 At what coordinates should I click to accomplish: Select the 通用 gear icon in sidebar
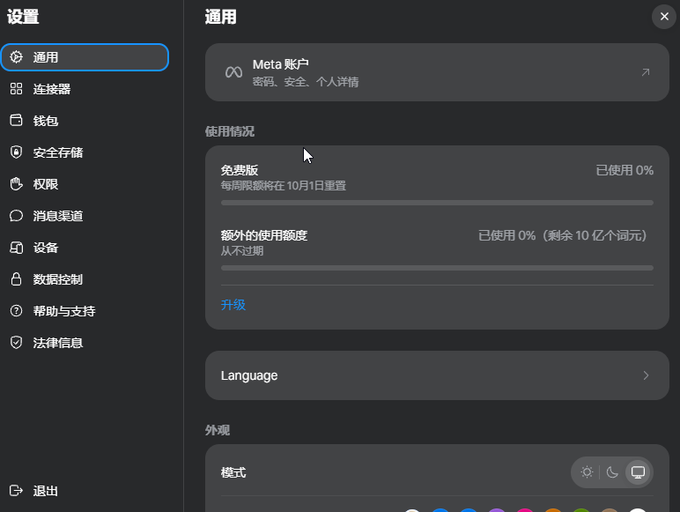(x=16, y=57)
